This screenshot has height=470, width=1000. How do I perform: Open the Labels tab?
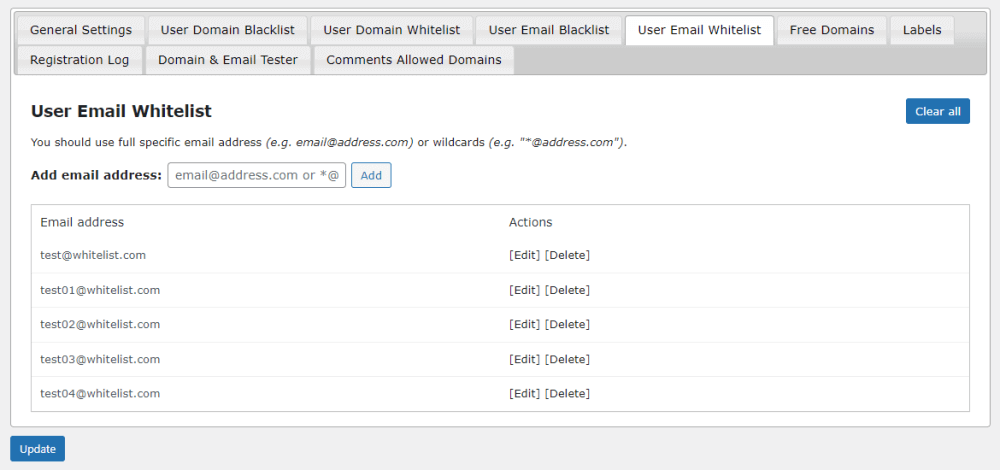(x=922, y=30)
